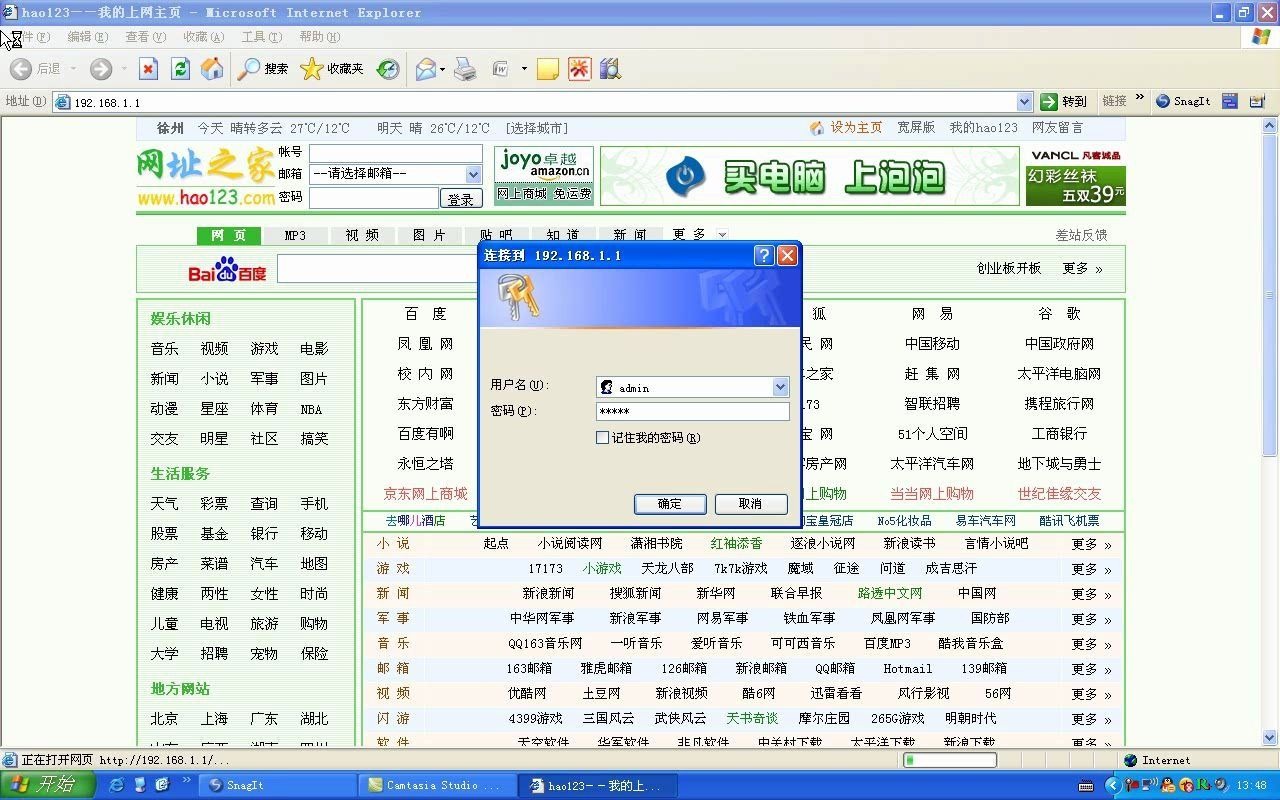Viewport: 1280px width, 800px height.
Task: Expand the Forward button history arrow
Action: pyautogui.click(x=123, y=69)
